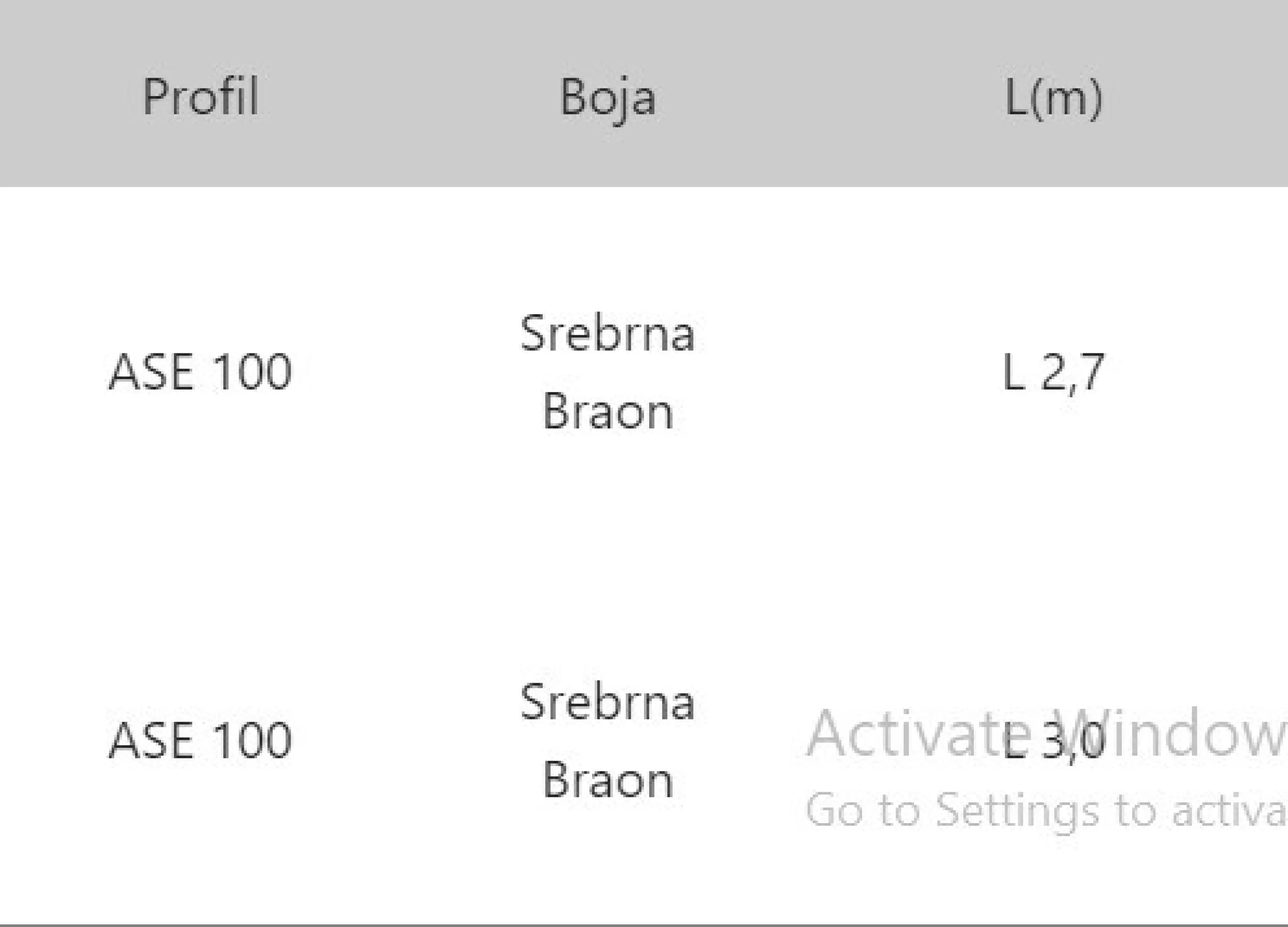
Task: Choose Braon color in the first row
Action: coord(607,410)
